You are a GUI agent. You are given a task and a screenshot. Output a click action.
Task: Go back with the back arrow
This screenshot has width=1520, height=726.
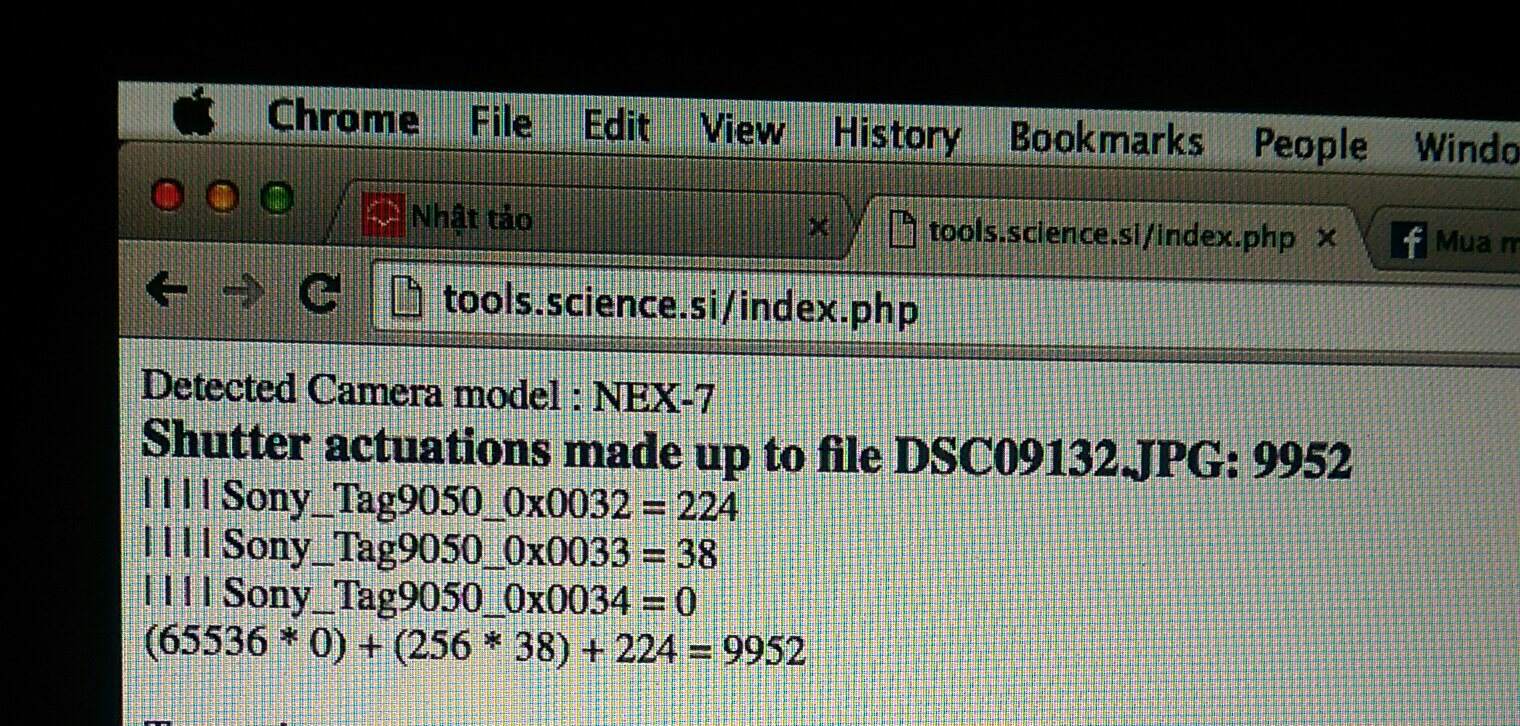[x=167, y=290]
